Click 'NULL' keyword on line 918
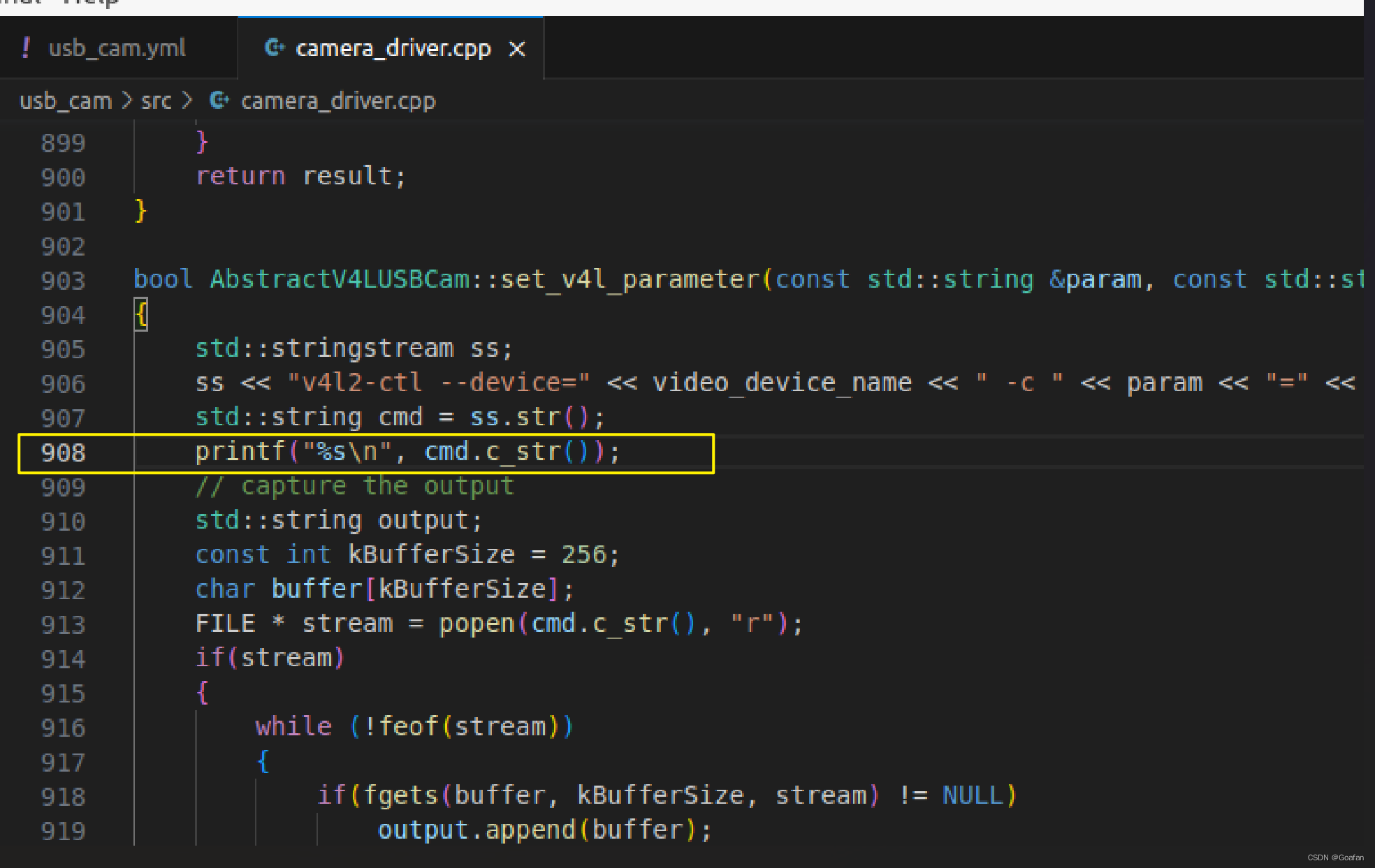 (x=972, y=795)
